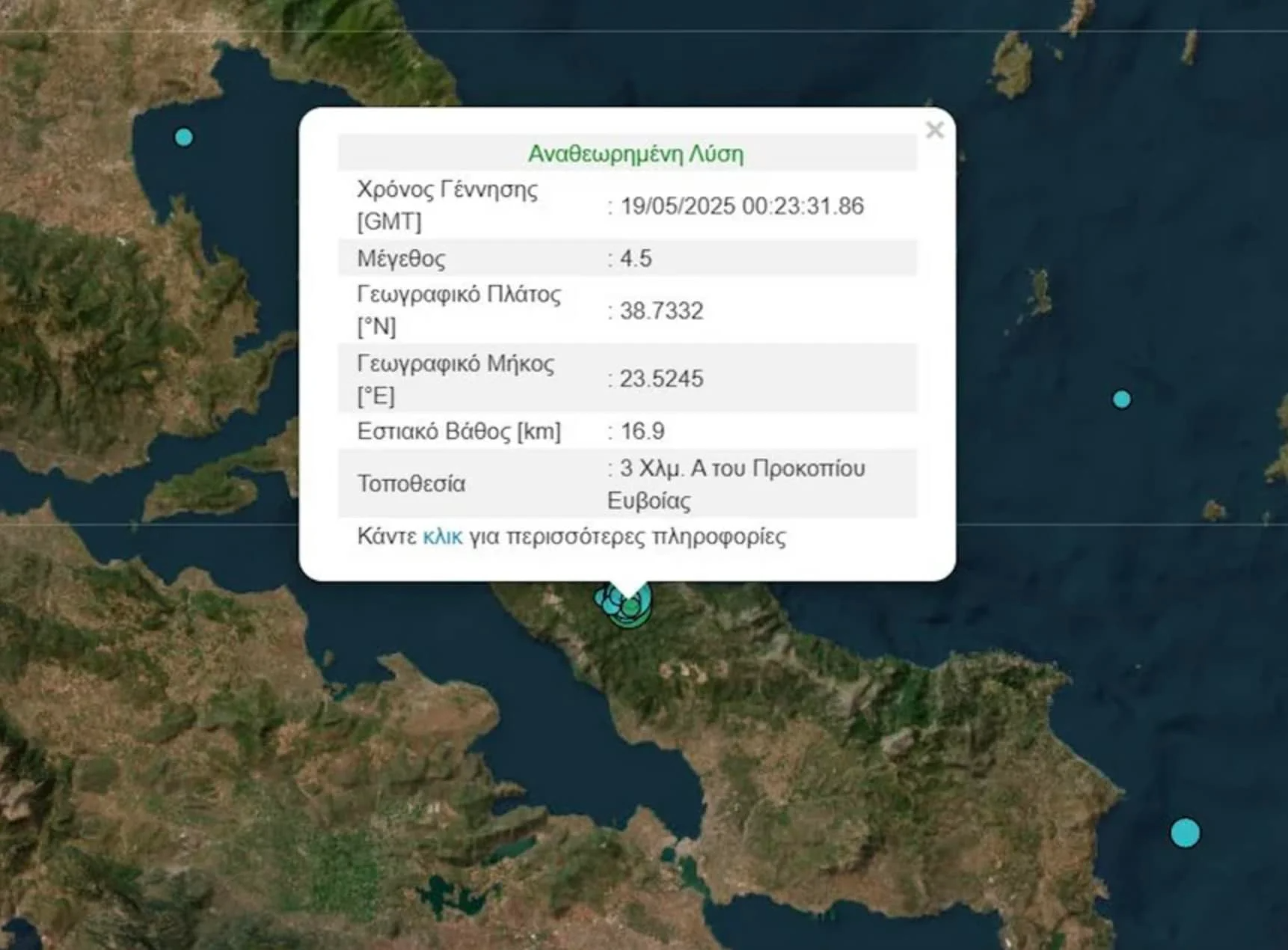Click the 'Χρόνος Γέννησης' row label

[x=447, y=190]
